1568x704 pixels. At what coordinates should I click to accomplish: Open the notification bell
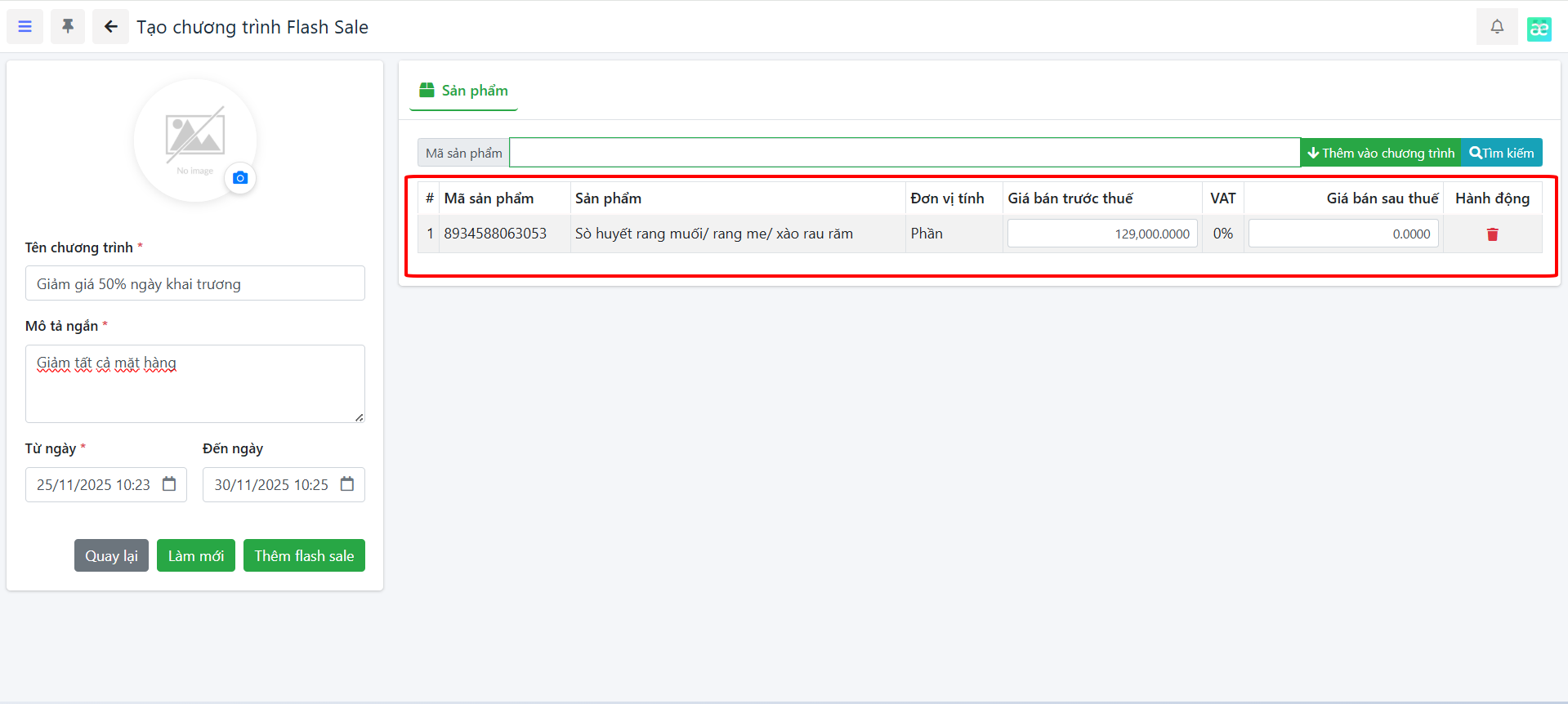coord(1496,27)
